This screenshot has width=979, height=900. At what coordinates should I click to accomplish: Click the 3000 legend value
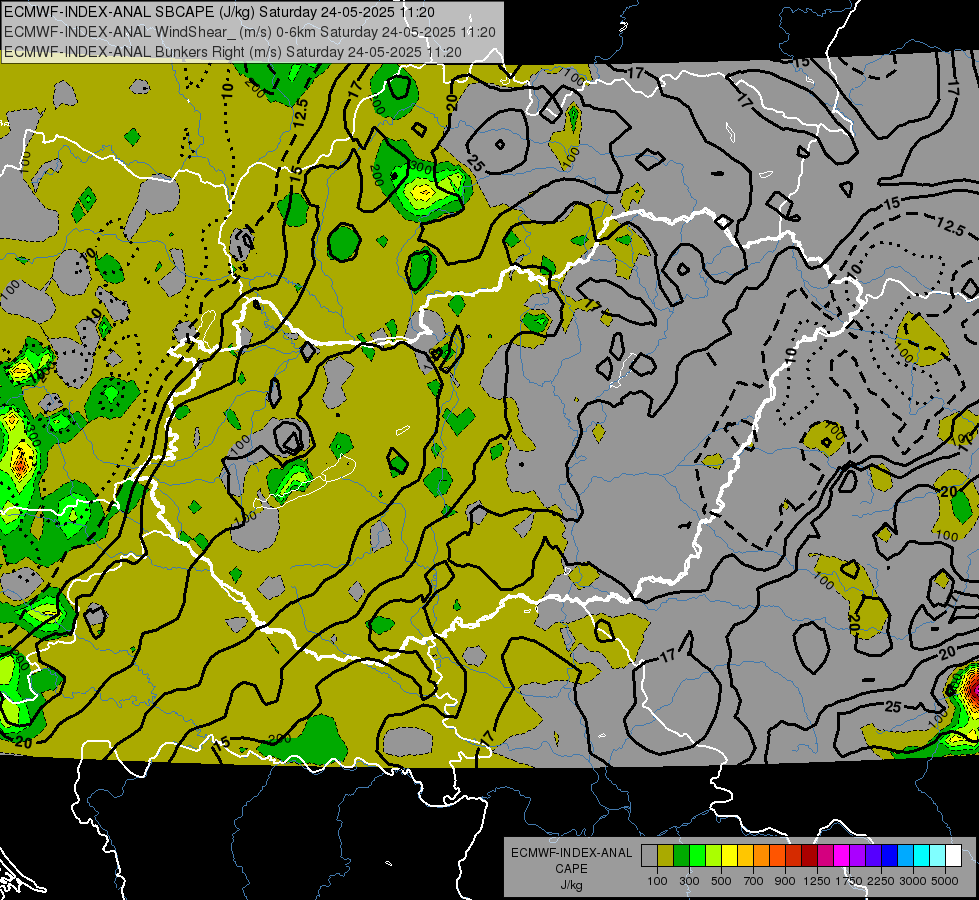click(x=913, y=881)
